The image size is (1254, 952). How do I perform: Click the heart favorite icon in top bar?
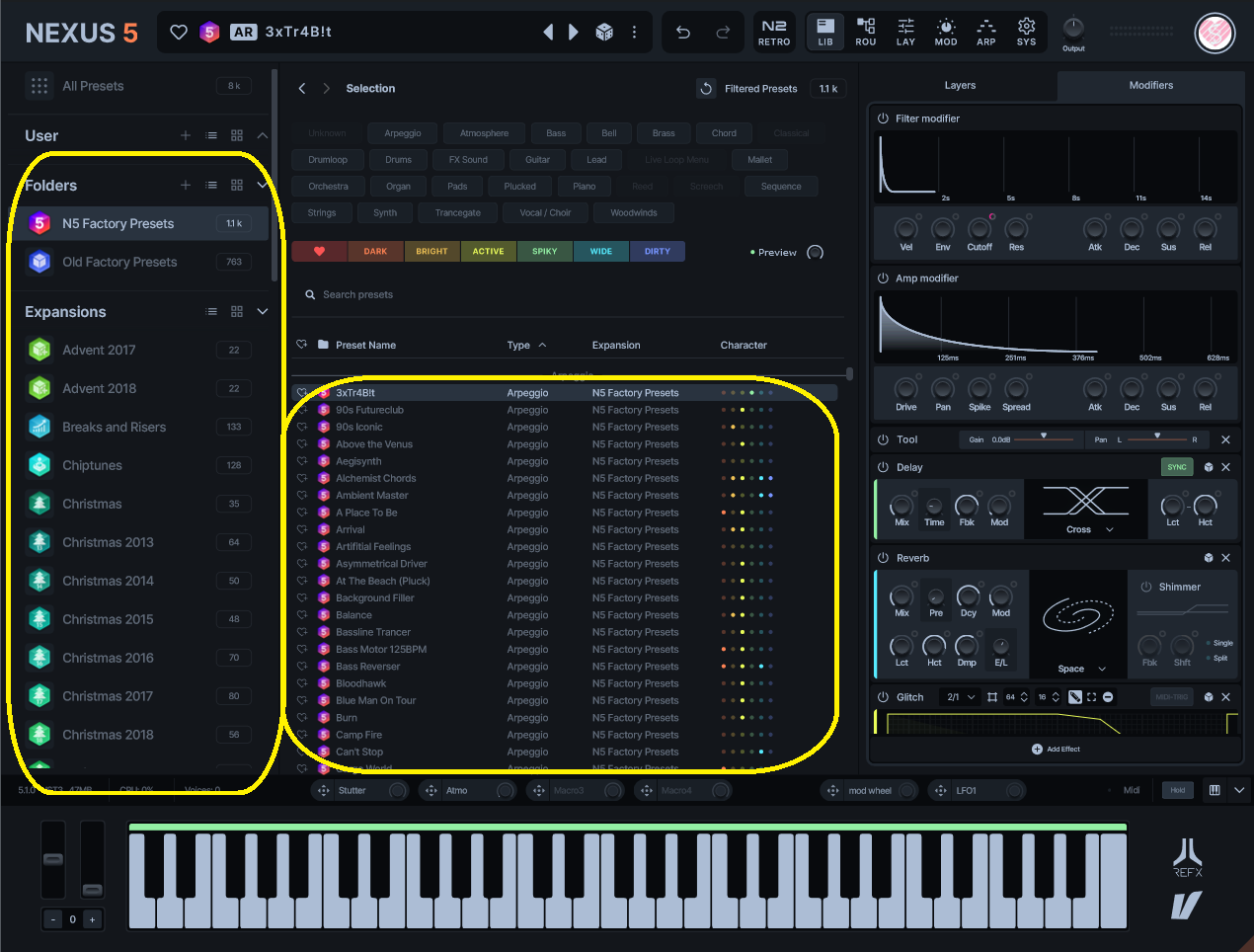tap(179, 32)
